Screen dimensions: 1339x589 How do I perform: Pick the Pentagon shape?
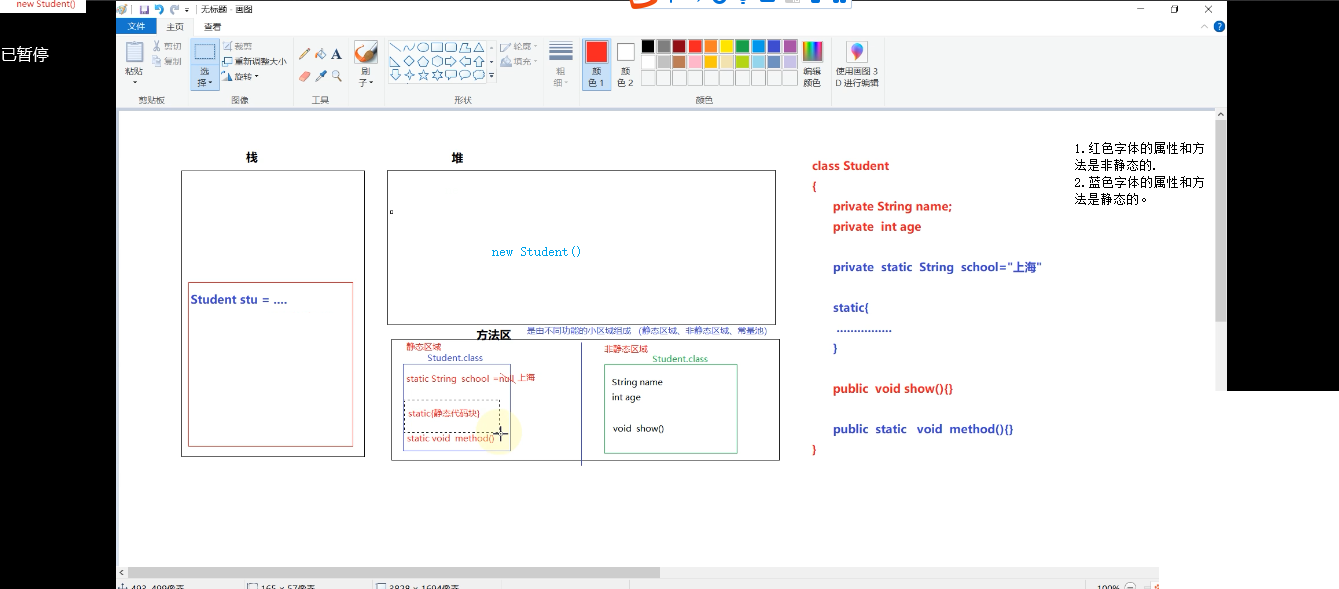coord(423,61)
